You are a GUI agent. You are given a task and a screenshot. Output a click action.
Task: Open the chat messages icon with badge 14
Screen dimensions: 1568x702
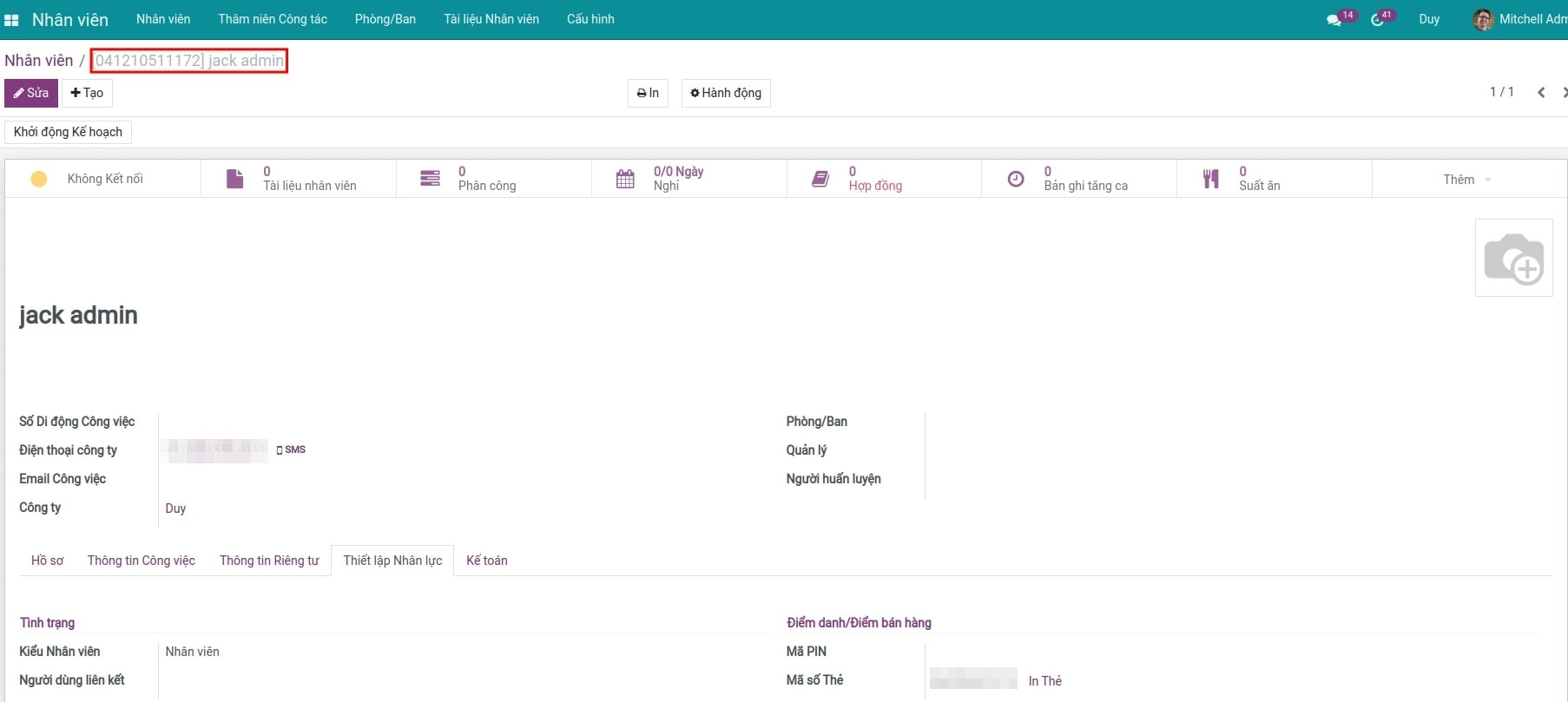point(1334,19)
